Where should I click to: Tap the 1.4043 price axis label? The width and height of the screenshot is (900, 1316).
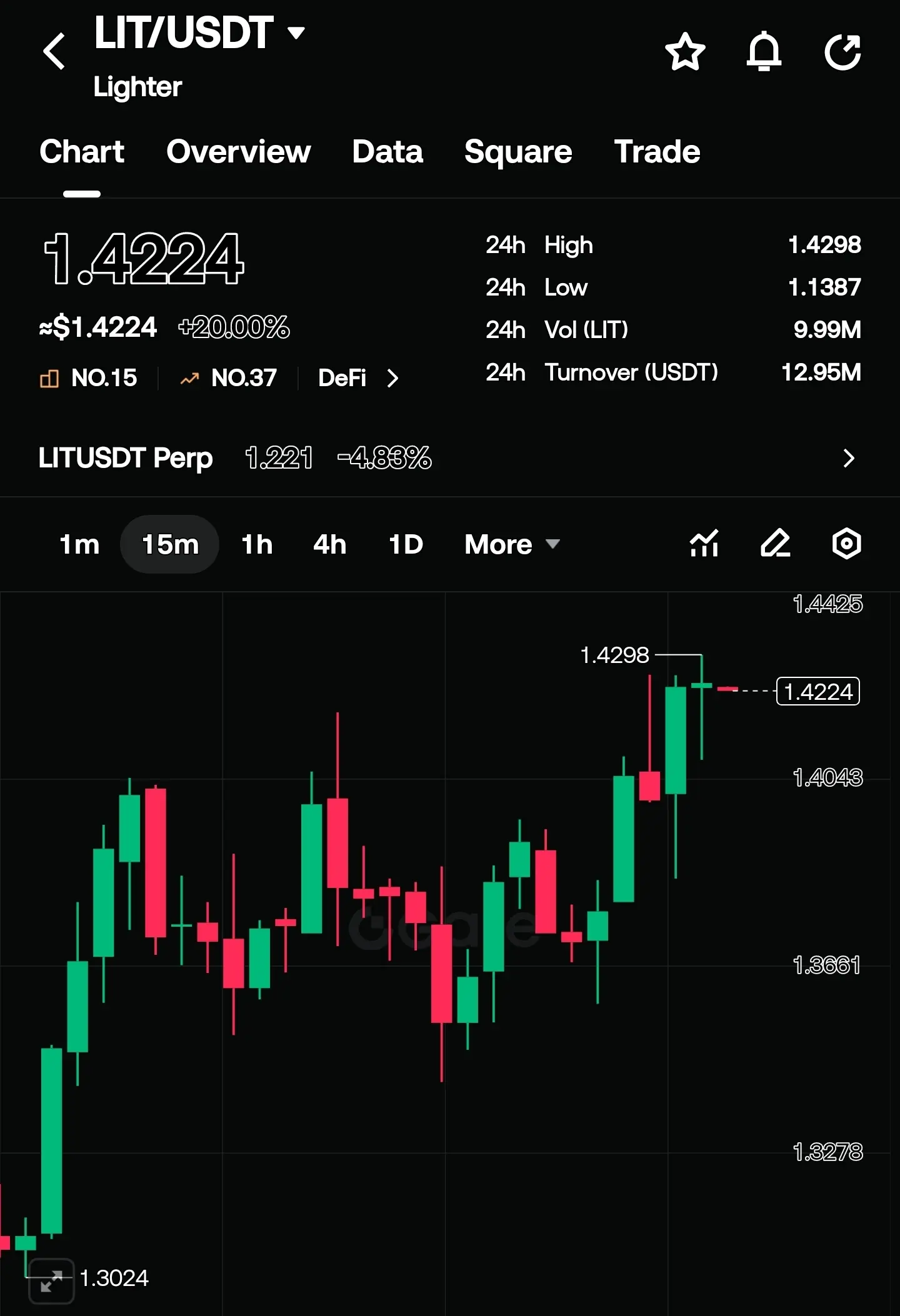coord(827,778)
